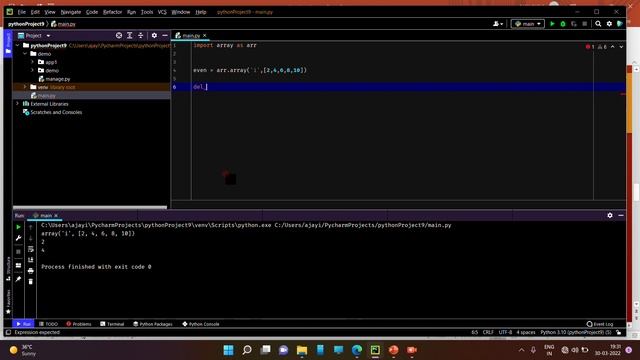Click the colorful JetBrains icon at toolbar end
Screen dimensions: 640x360
620,24
